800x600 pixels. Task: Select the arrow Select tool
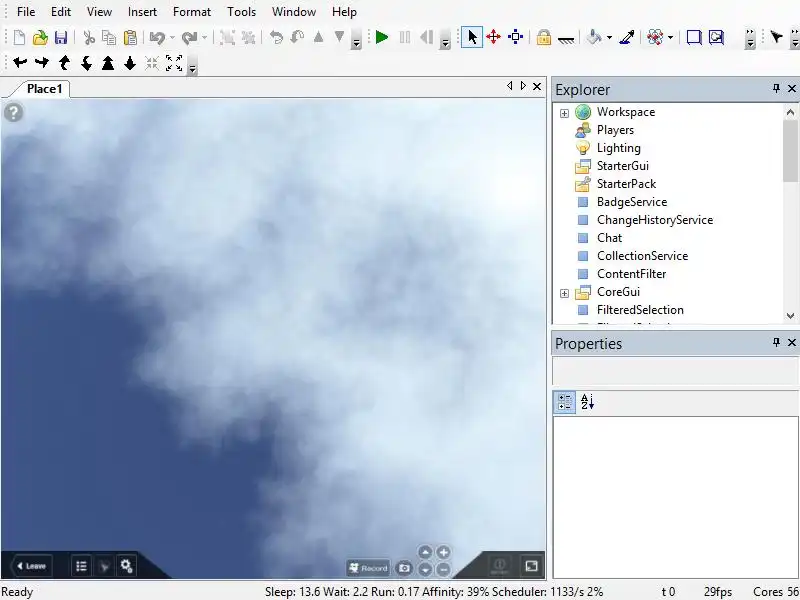(472, 37)
